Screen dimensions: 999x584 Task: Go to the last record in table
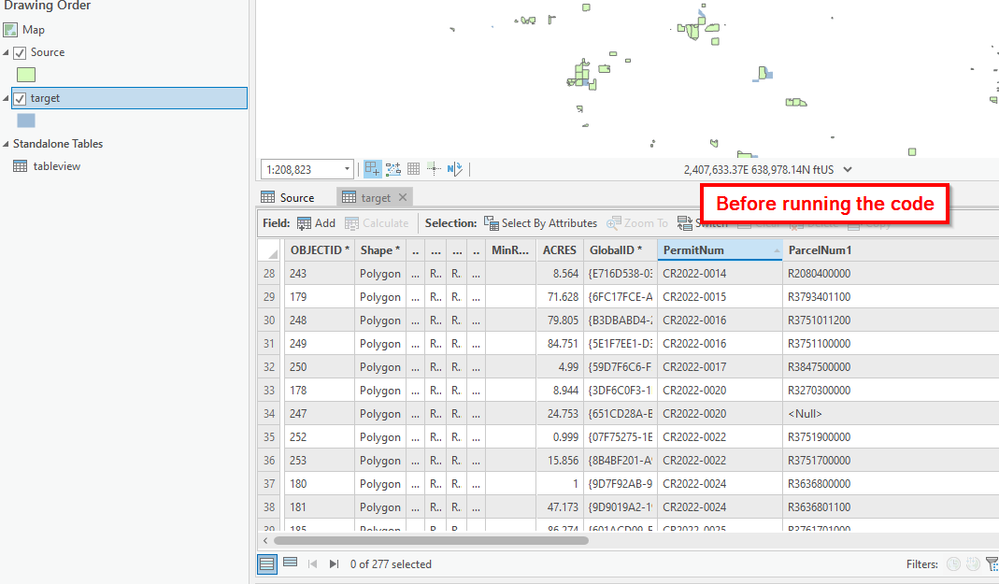click(334, 564)
